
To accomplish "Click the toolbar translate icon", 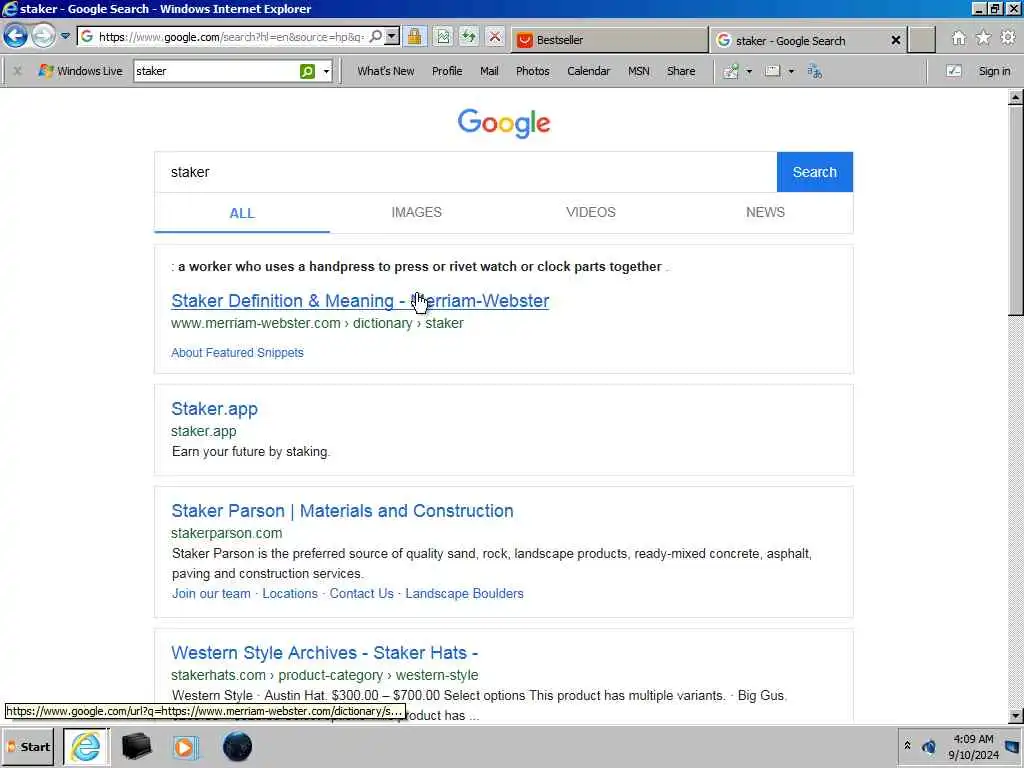I will pyautogui.click(x=814, y=71).
